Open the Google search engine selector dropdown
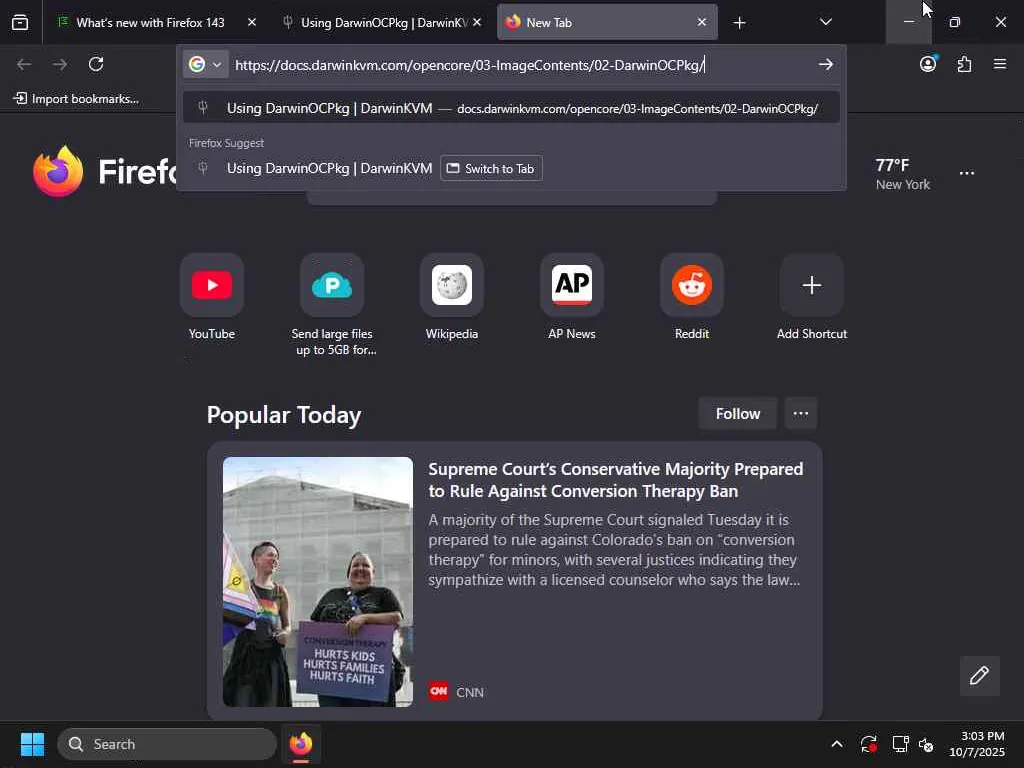 click(x=206, y=64)
